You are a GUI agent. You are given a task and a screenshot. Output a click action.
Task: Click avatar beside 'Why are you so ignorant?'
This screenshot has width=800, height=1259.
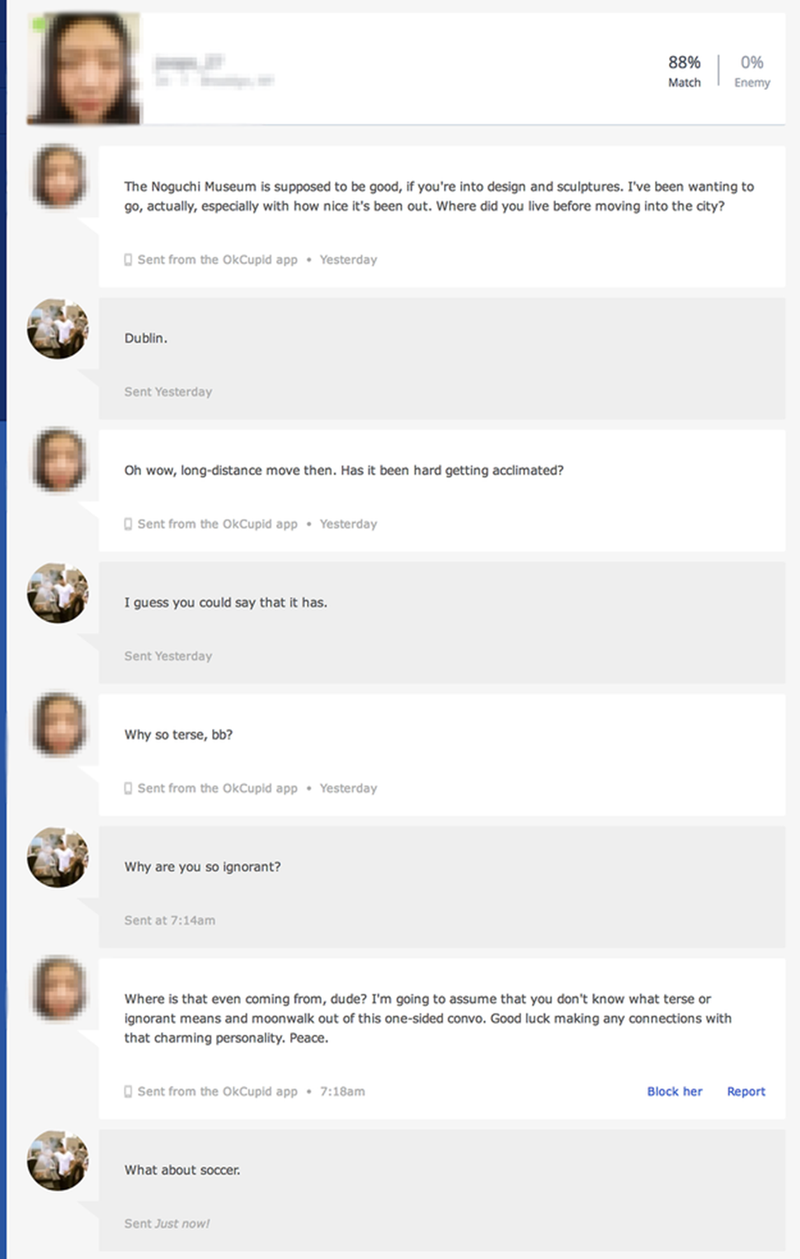click(x=58, y=857)
